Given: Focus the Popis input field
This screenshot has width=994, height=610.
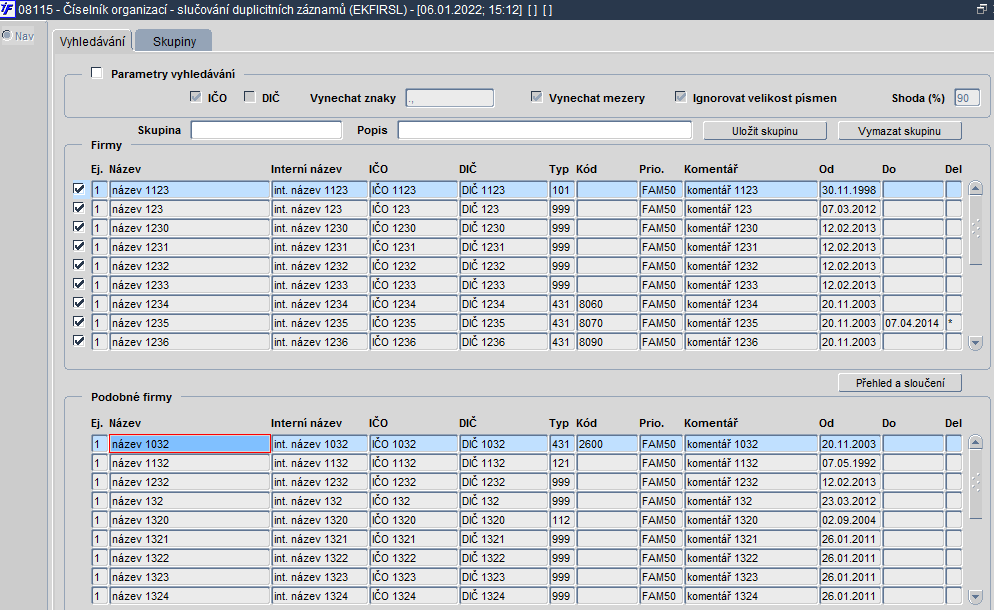Looking at the screenshot, I should coord(545,130).
